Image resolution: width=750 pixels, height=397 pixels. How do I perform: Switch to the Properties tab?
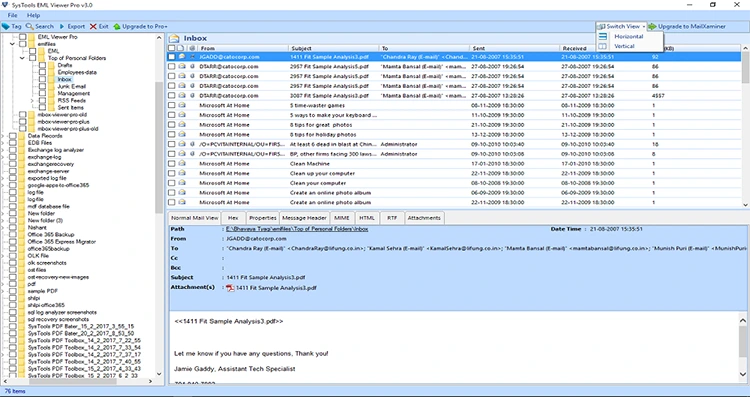263,218
